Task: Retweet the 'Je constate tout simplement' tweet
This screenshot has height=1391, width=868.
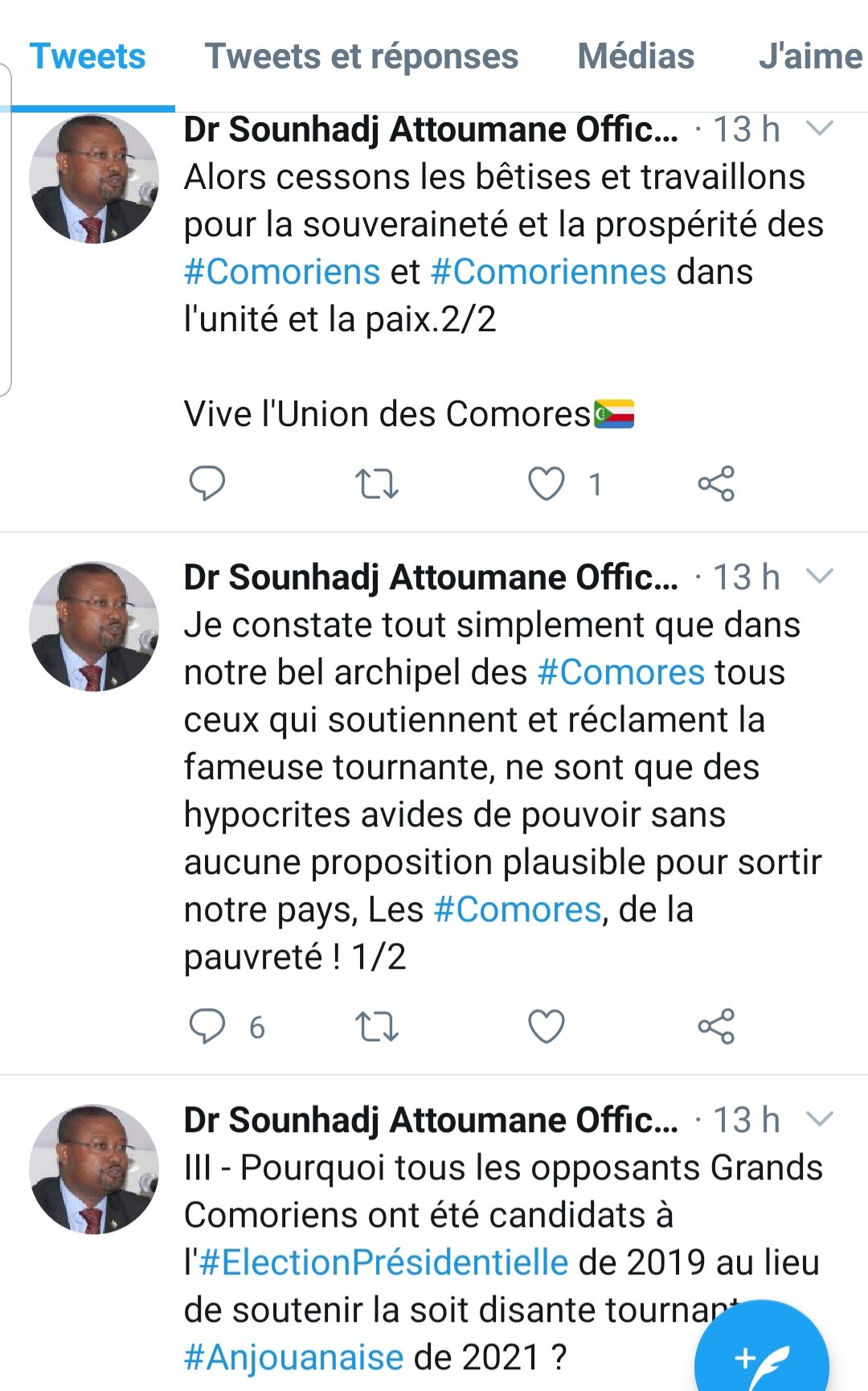Action: 376,1027
